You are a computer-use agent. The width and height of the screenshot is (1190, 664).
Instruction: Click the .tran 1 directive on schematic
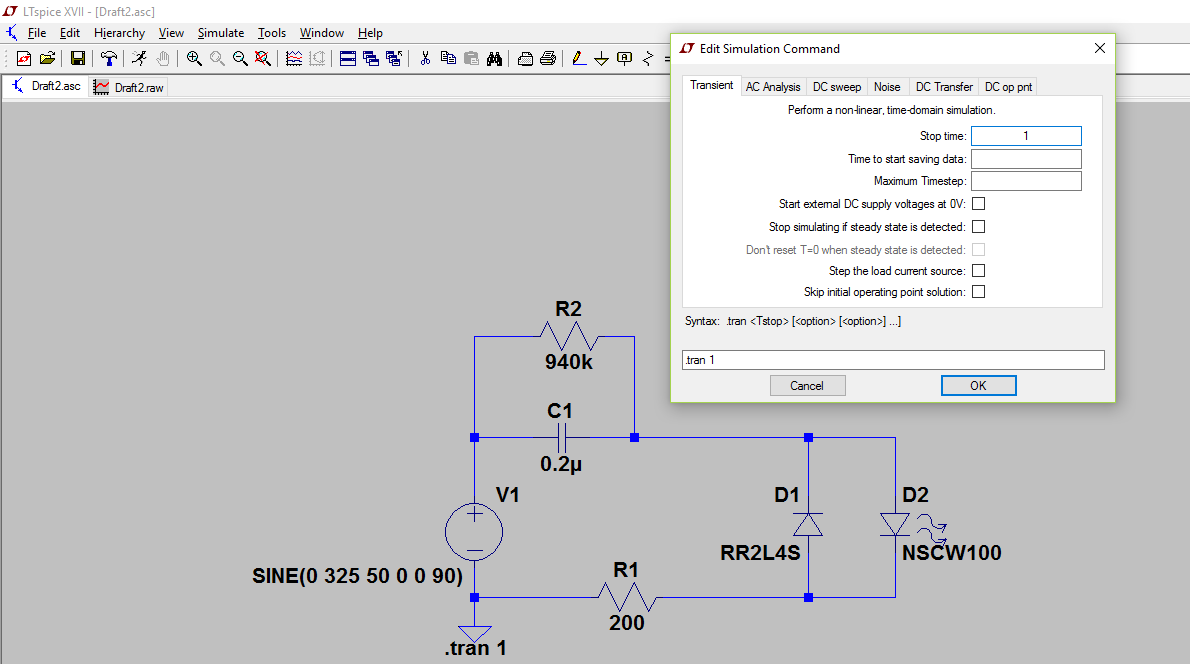pos(475,648)
